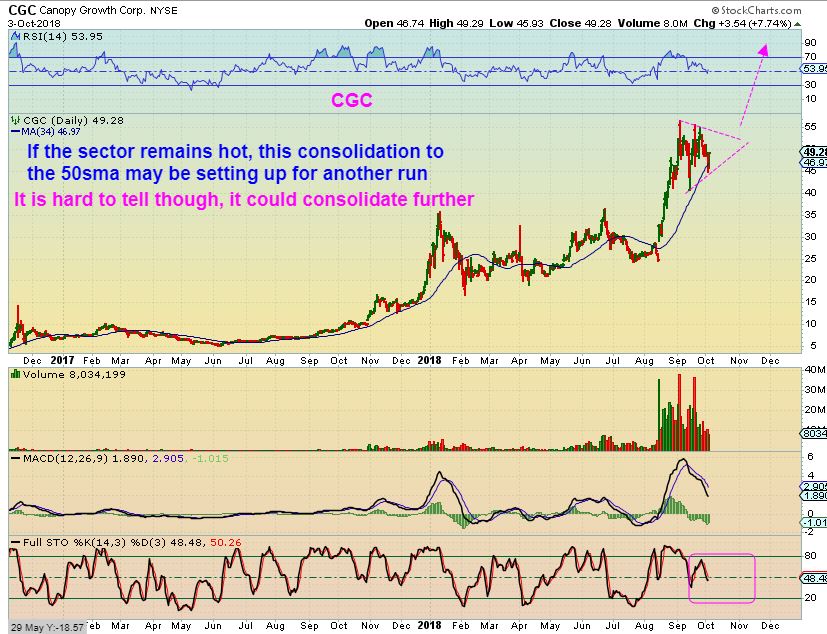
Task: Click the volume bars icon beside Volume 8,034,199
Action: tap(15, 374)
